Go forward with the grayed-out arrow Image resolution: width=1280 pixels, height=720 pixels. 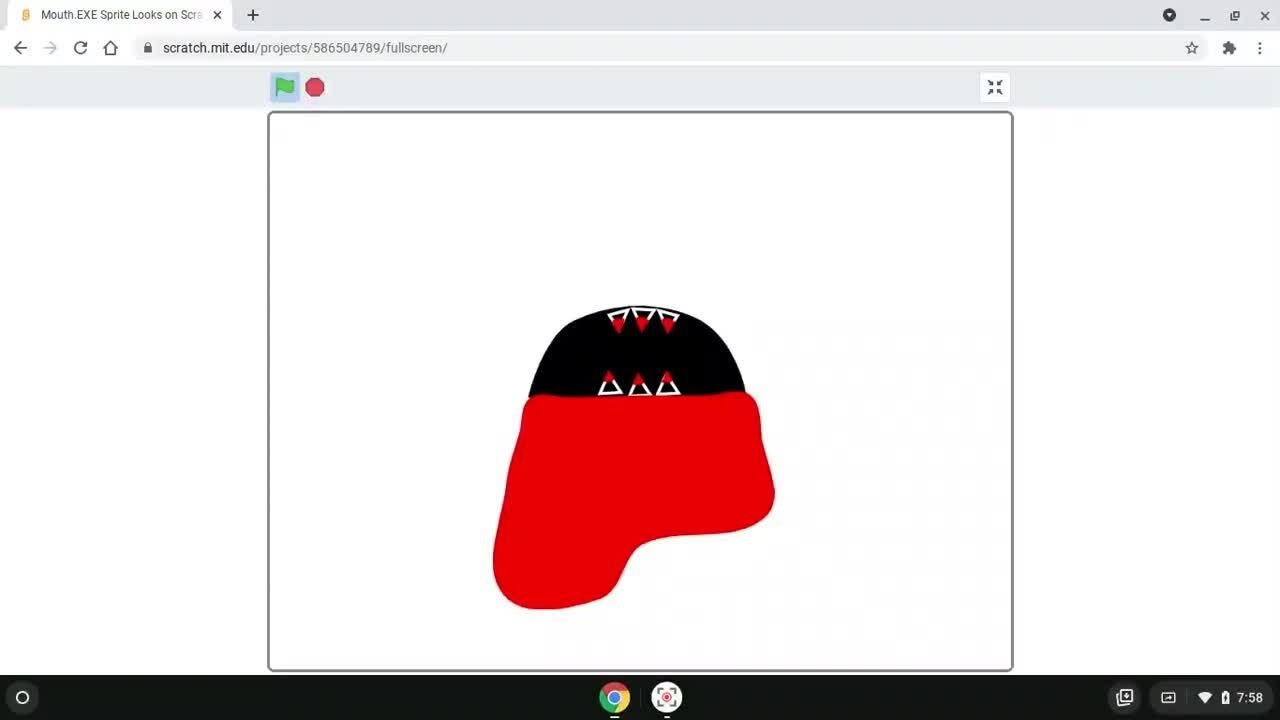(50, 48)
